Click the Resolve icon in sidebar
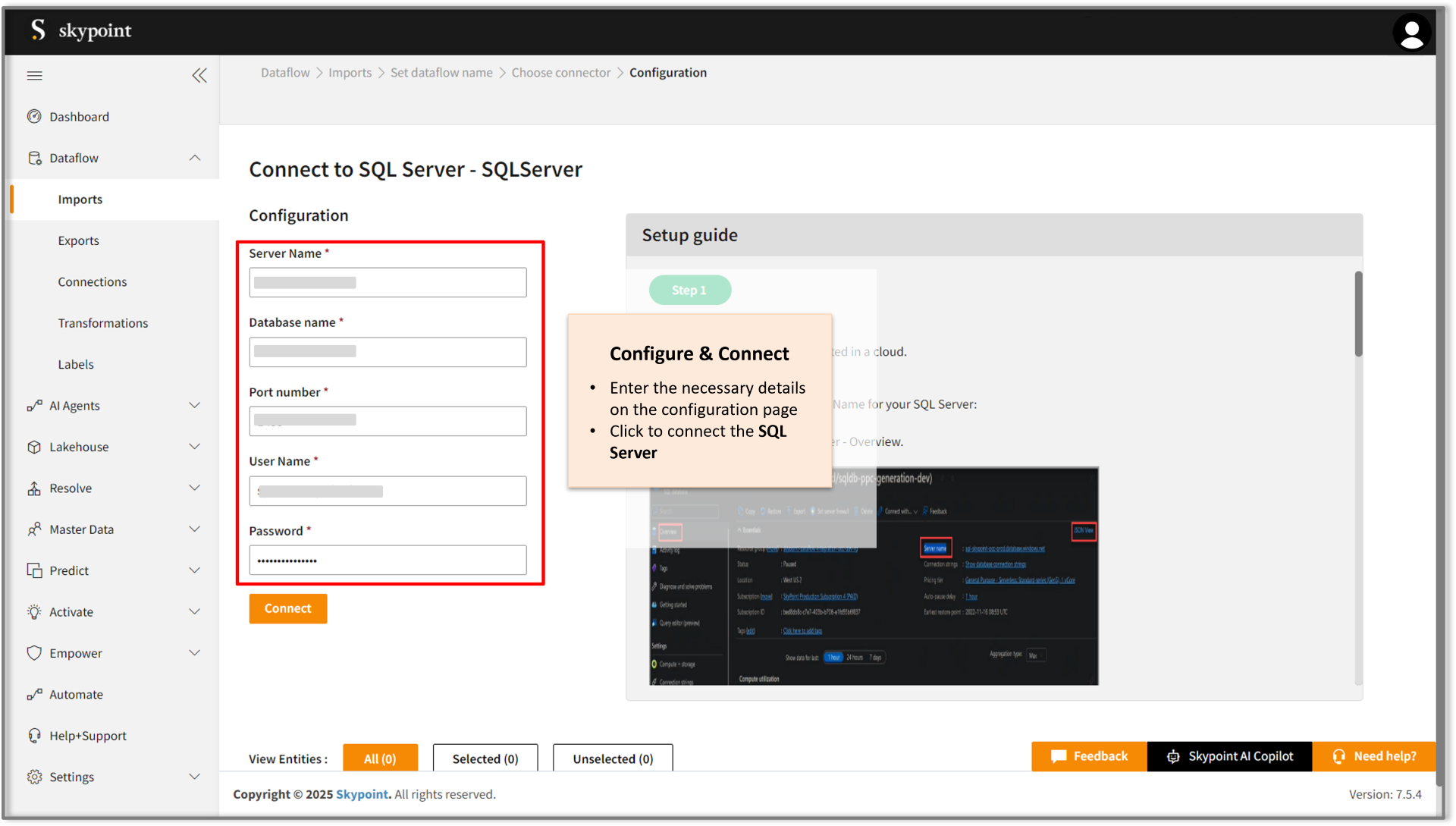This screenshot has width=1456, height=826. tap(34, 488)
